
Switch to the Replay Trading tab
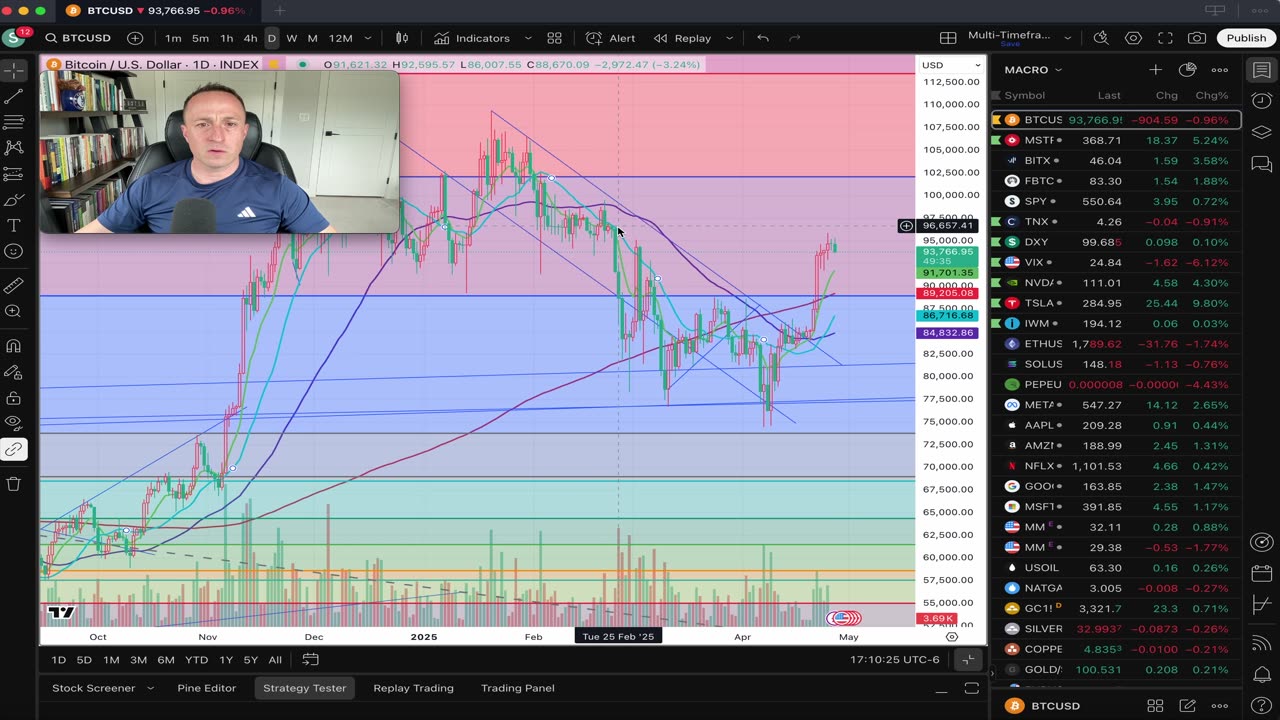[x=413, y=688]
